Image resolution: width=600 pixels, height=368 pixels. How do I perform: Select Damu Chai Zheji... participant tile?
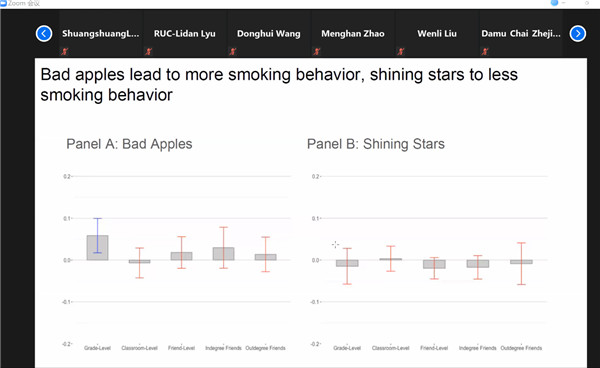(x=521, y=34)
